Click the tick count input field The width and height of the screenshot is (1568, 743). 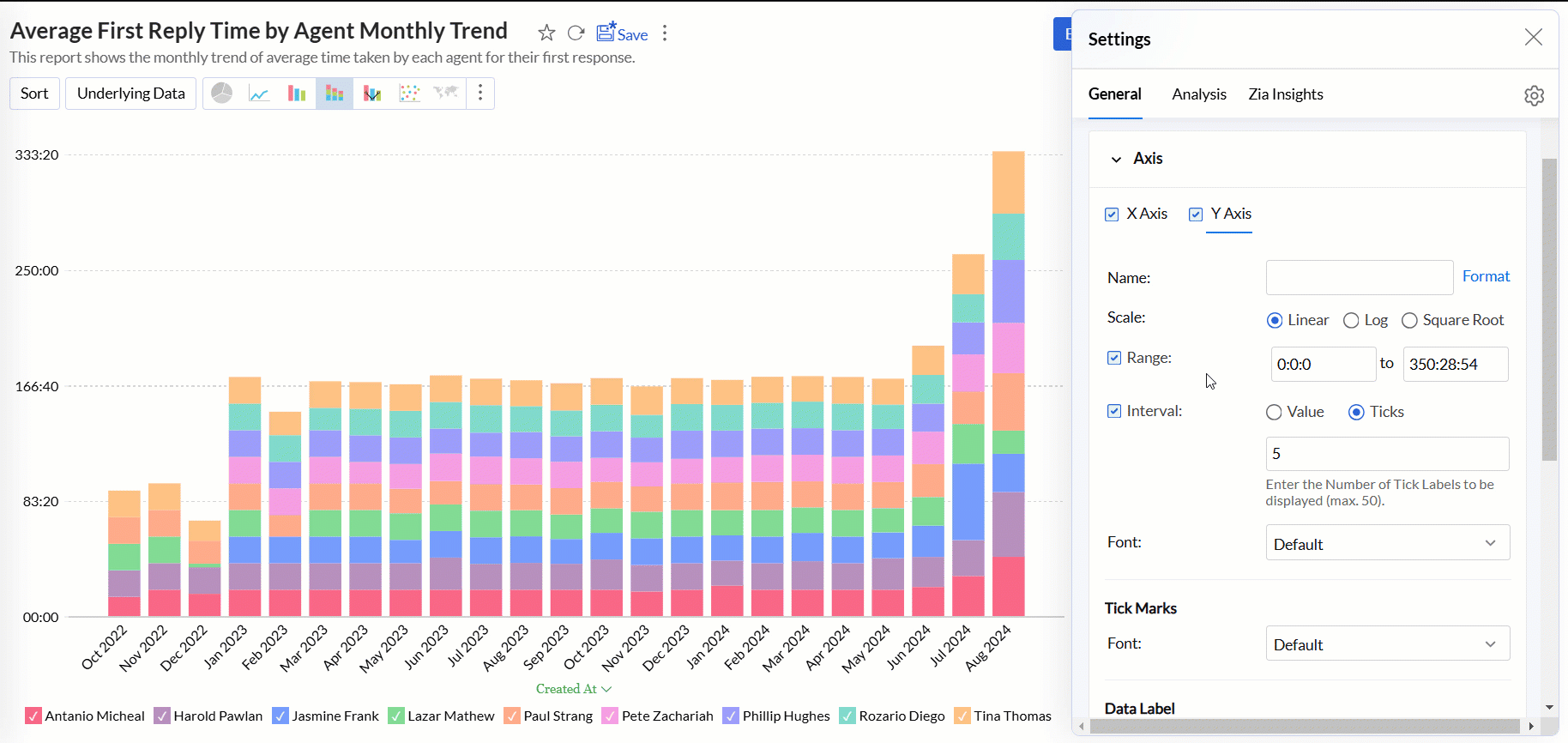[x=1386, y=453]
